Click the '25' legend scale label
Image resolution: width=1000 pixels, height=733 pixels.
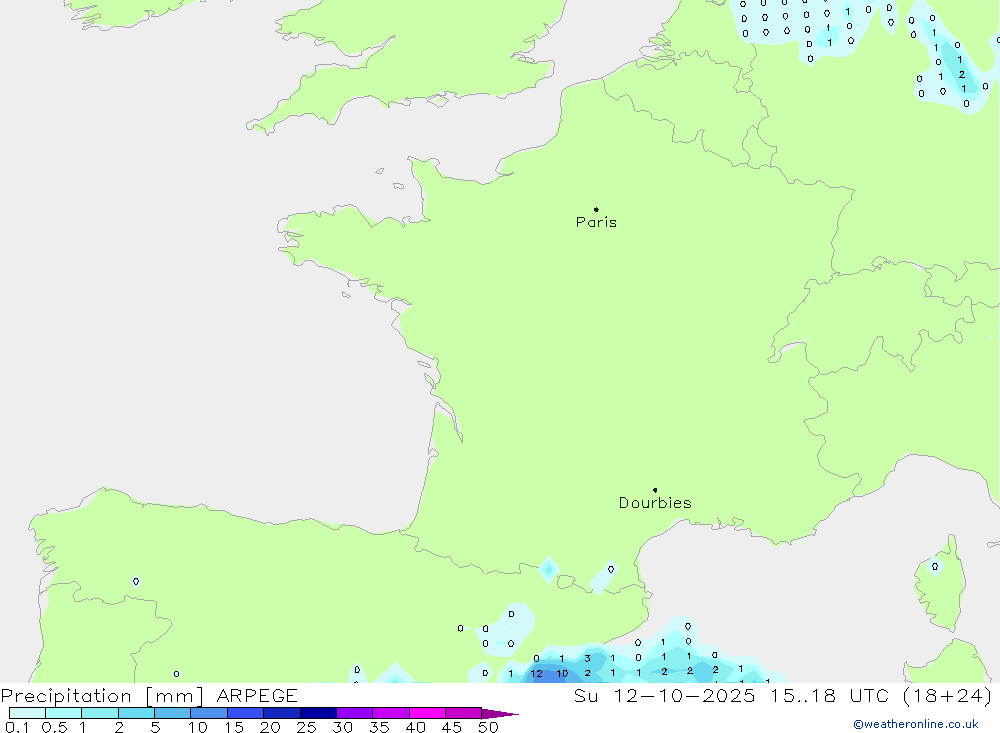[306, 727]
